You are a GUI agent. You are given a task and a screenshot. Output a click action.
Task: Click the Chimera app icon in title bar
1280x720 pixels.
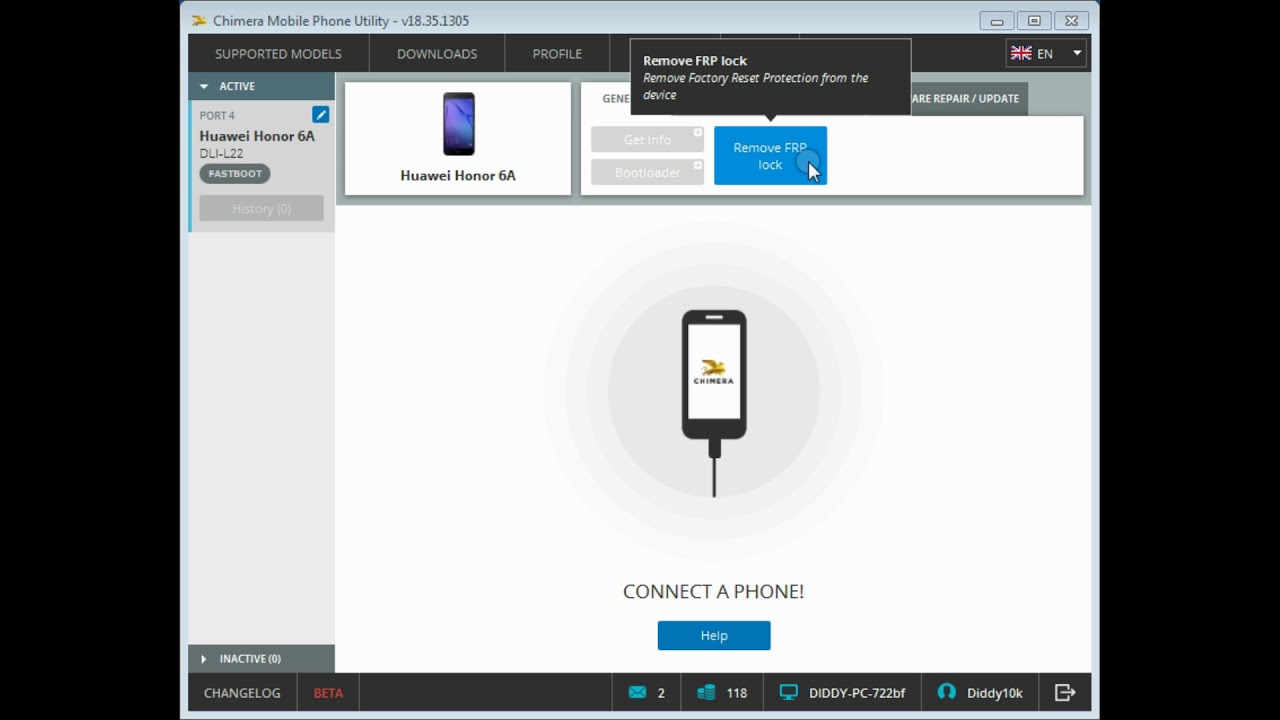click(x=200, y=20)
